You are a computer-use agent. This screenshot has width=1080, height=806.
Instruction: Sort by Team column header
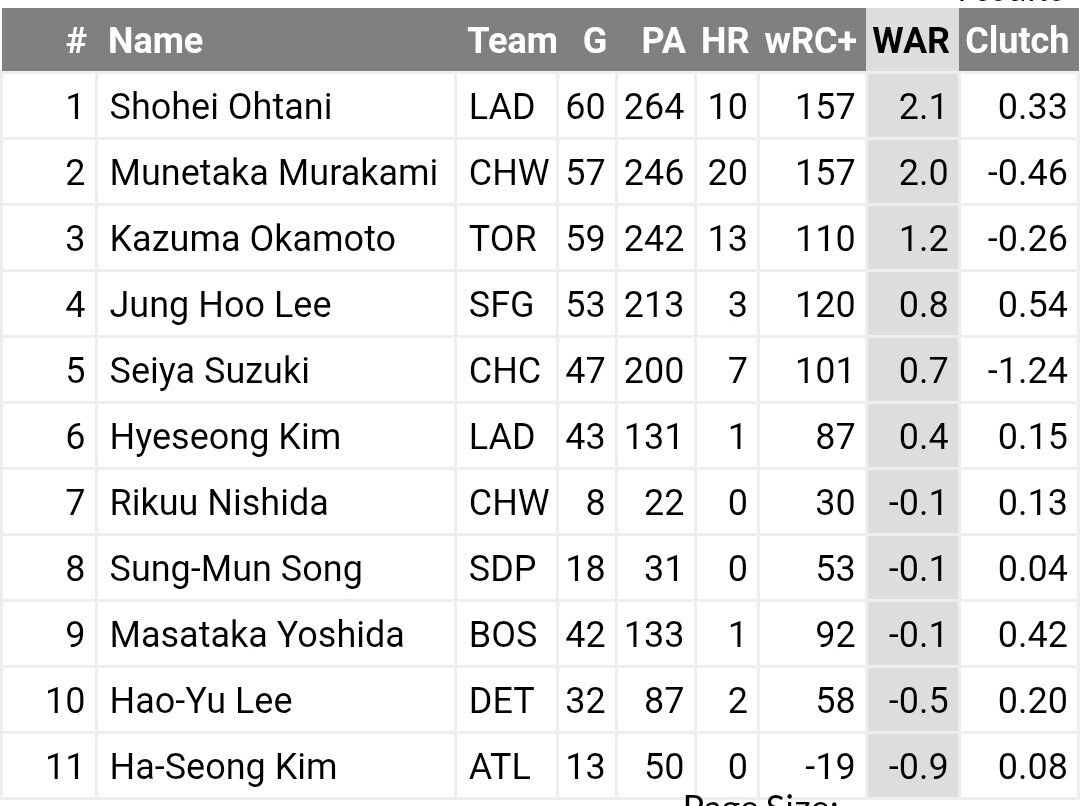(512, 40)
